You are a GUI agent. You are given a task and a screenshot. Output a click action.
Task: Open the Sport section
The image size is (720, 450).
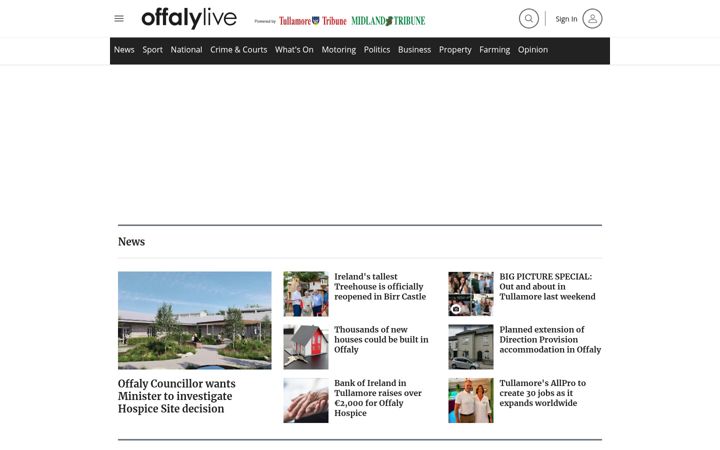(152, 50)
